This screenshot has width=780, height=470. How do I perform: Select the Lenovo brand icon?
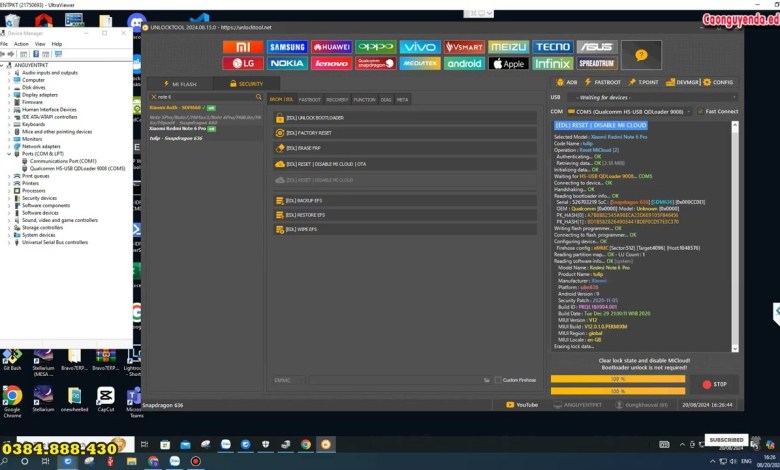(x=331, y=63)
